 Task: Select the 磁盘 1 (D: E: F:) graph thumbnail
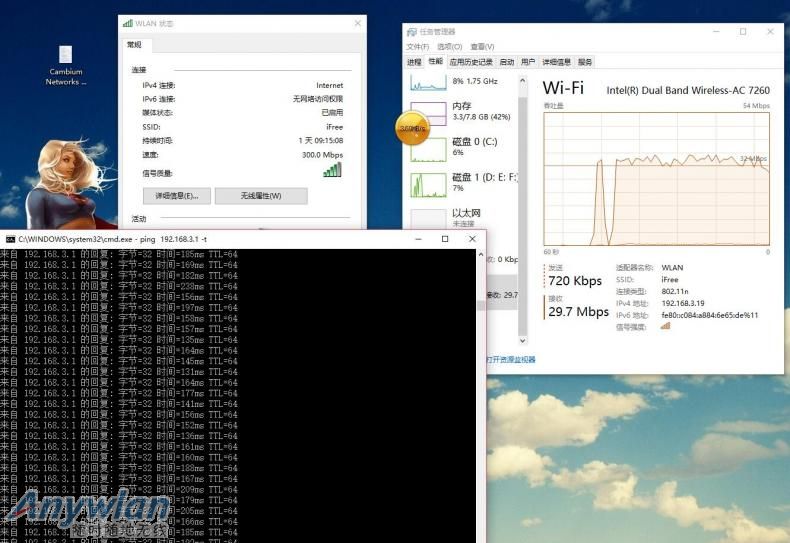pos(428,185)
